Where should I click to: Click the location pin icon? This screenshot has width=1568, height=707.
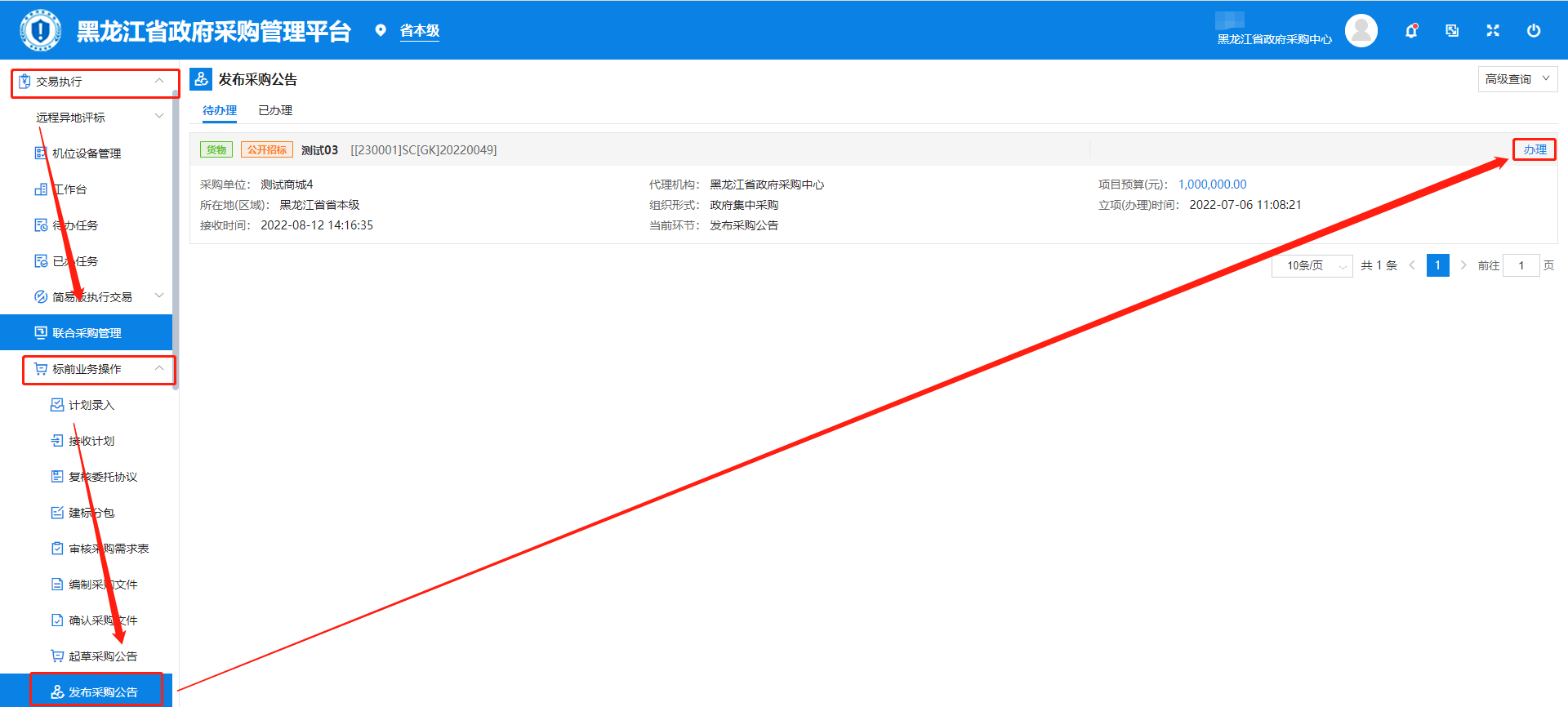pyautogui.click(x=381, y=30)
